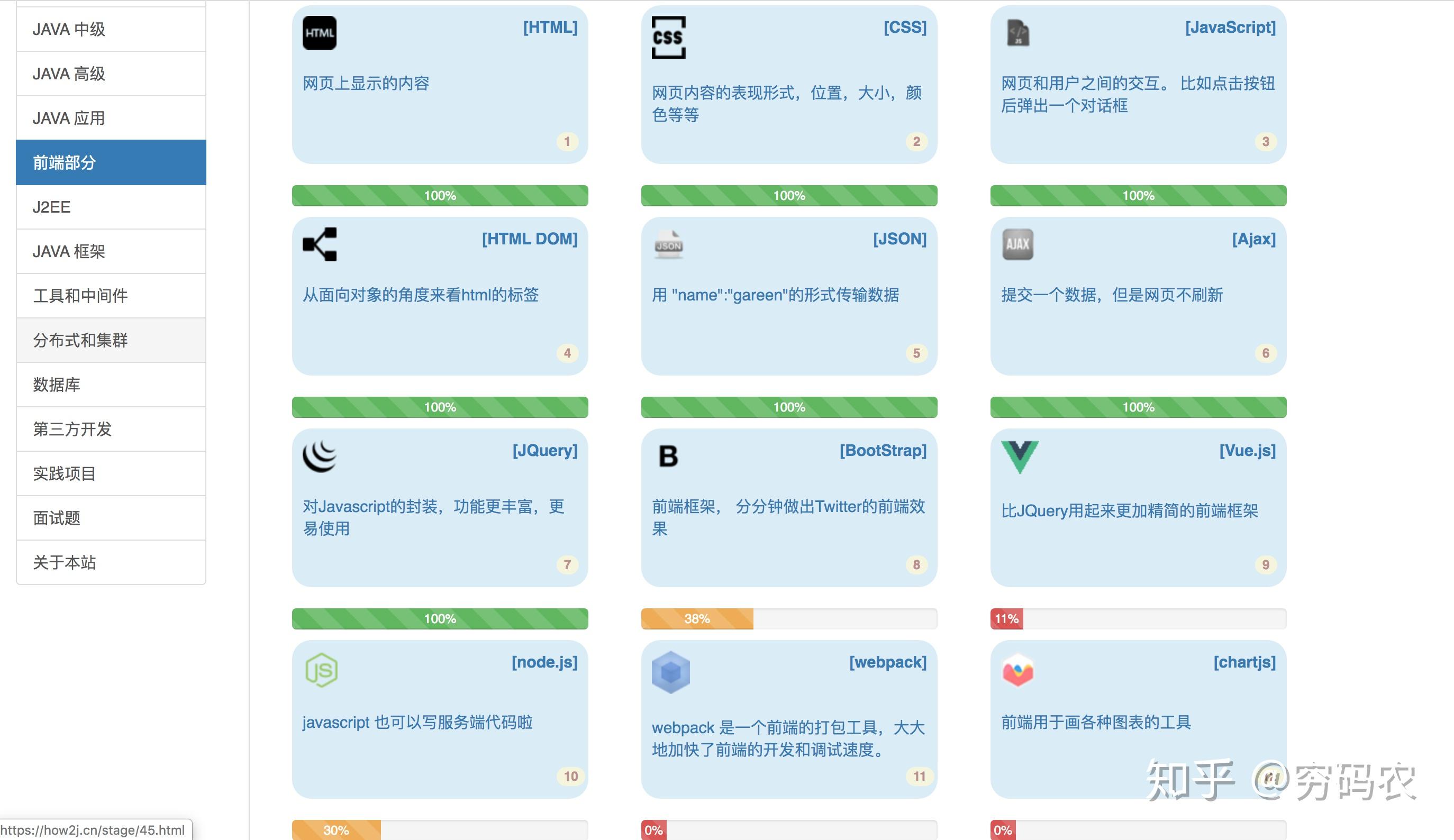Click the Bootstrap B icon
Screen dimensions: 1454x840
(x=668, y=456)
